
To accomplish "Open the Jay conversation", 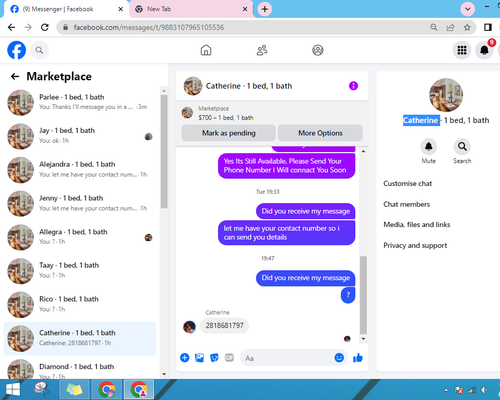I will coord(80,136).
